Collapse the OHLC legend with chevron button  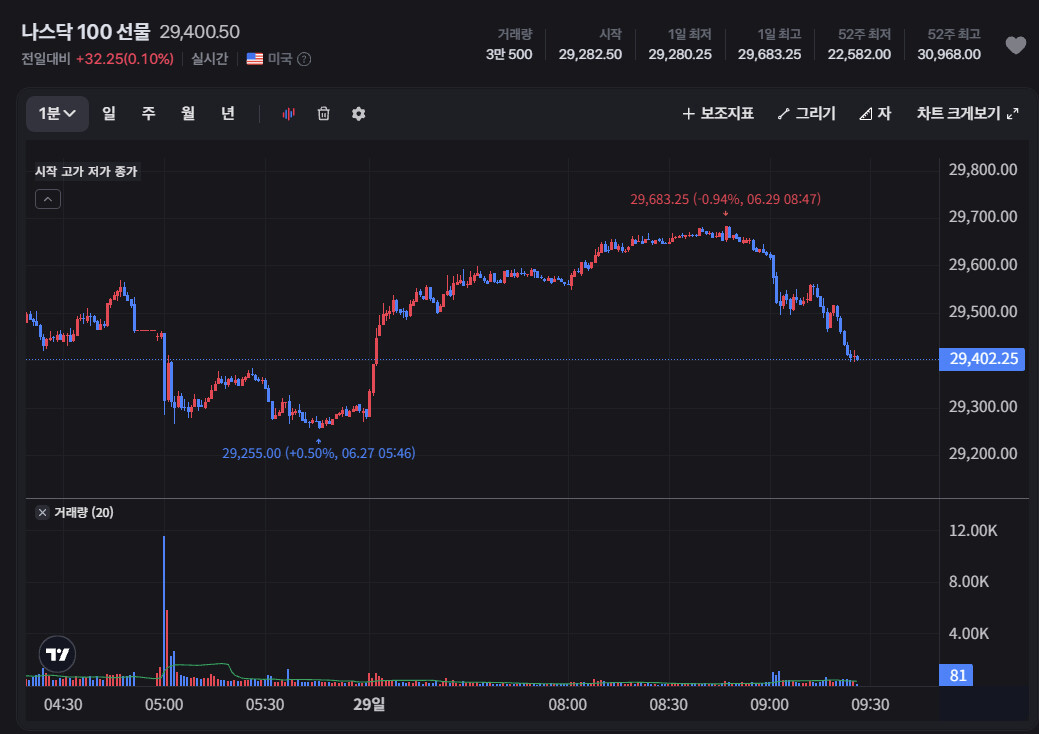click(48, 199)
